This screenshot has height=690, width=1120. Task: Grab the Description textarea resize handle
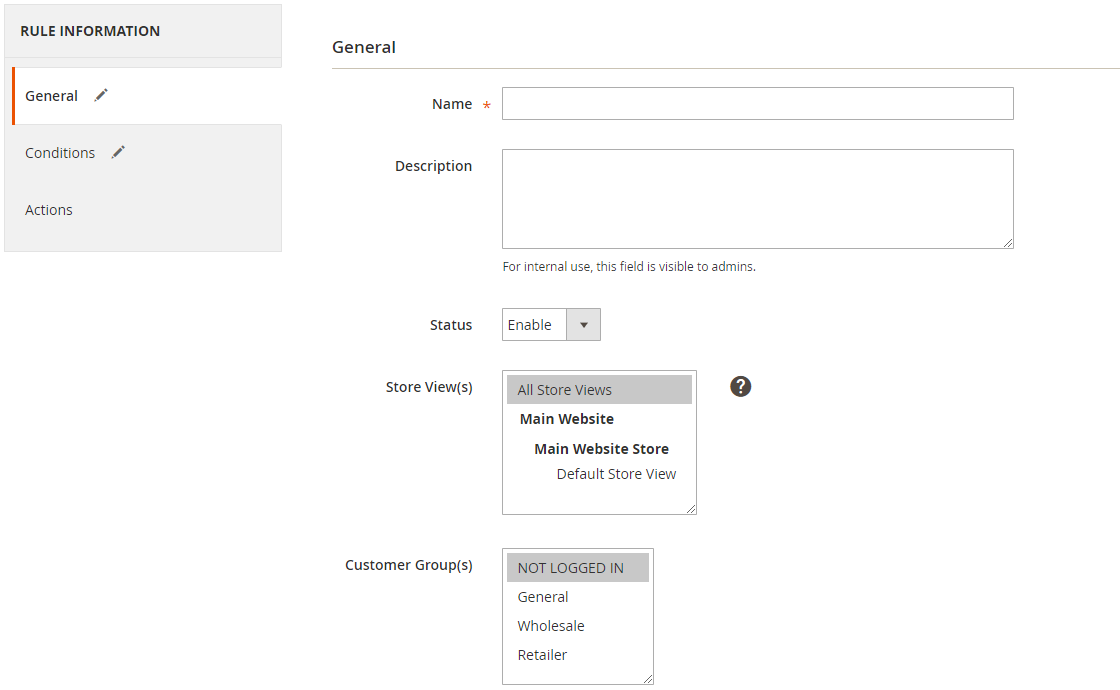pyautogui.click(x=1008, y=243)
